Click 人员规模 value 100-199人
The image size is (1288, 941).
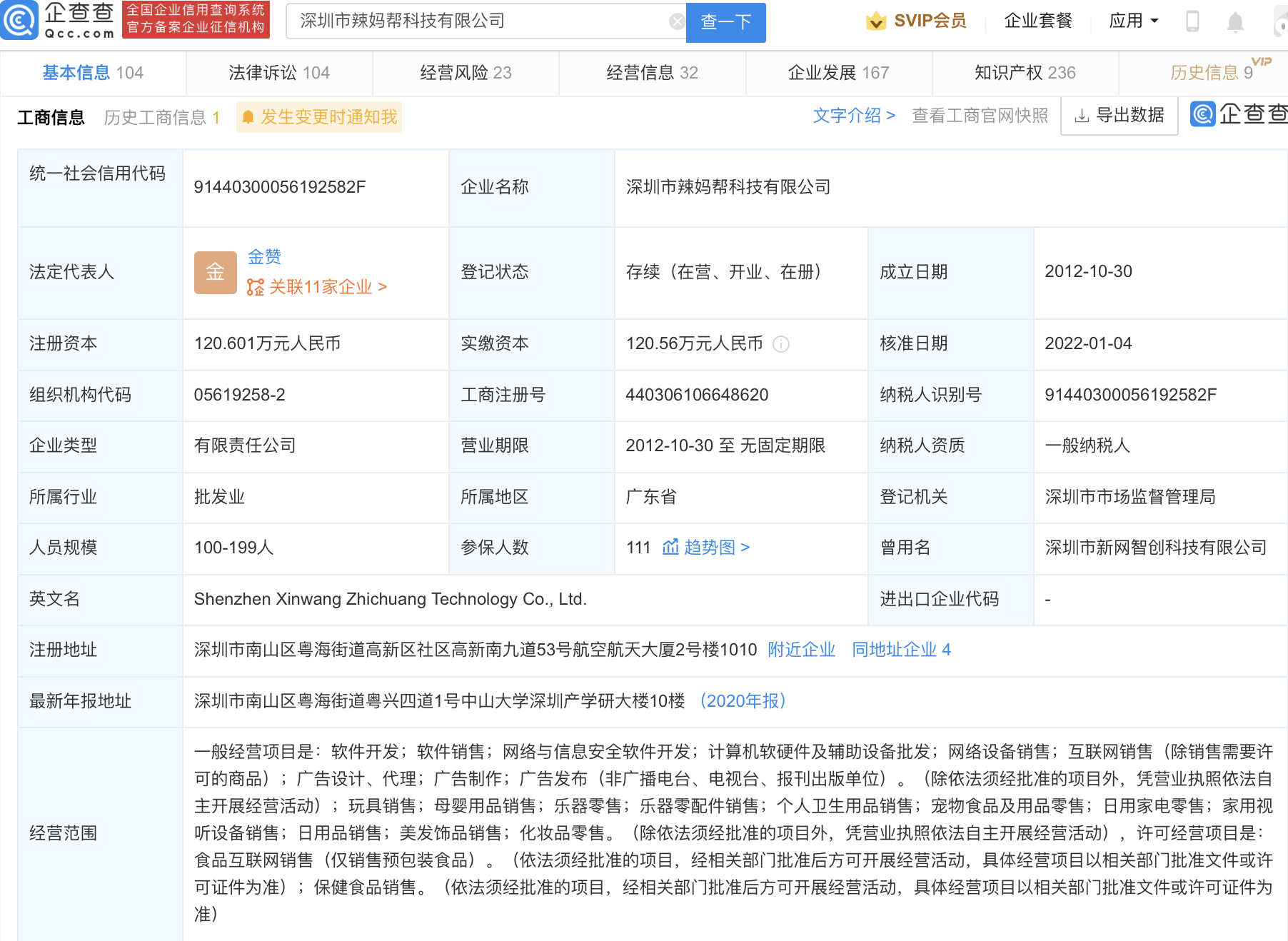point(233,548)
